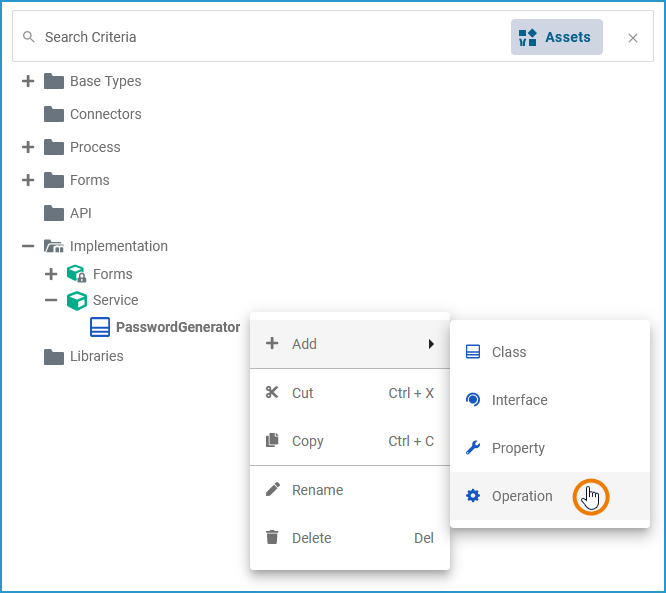The width and height of the screenshot is (666, 593).
Task: Choose Delete from the context menu
Action: point(350,538)
